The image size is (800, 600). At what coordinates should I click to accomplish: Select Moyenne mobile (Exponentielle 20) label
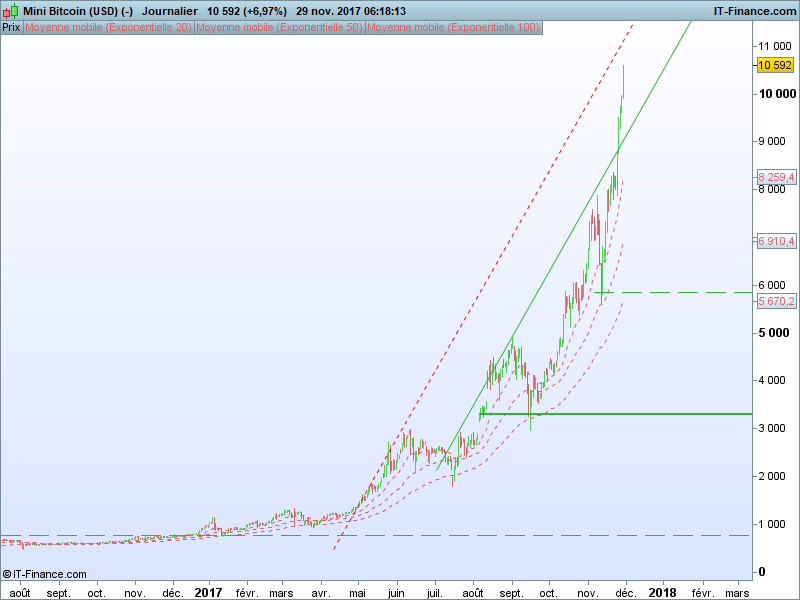tap(109, 27)
